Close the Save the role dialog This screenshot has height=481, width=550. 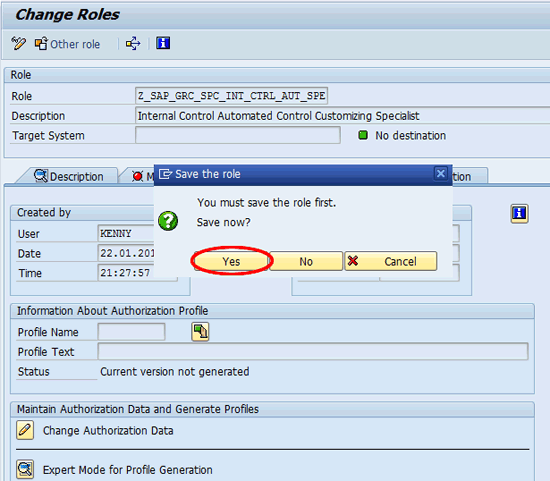441,173
